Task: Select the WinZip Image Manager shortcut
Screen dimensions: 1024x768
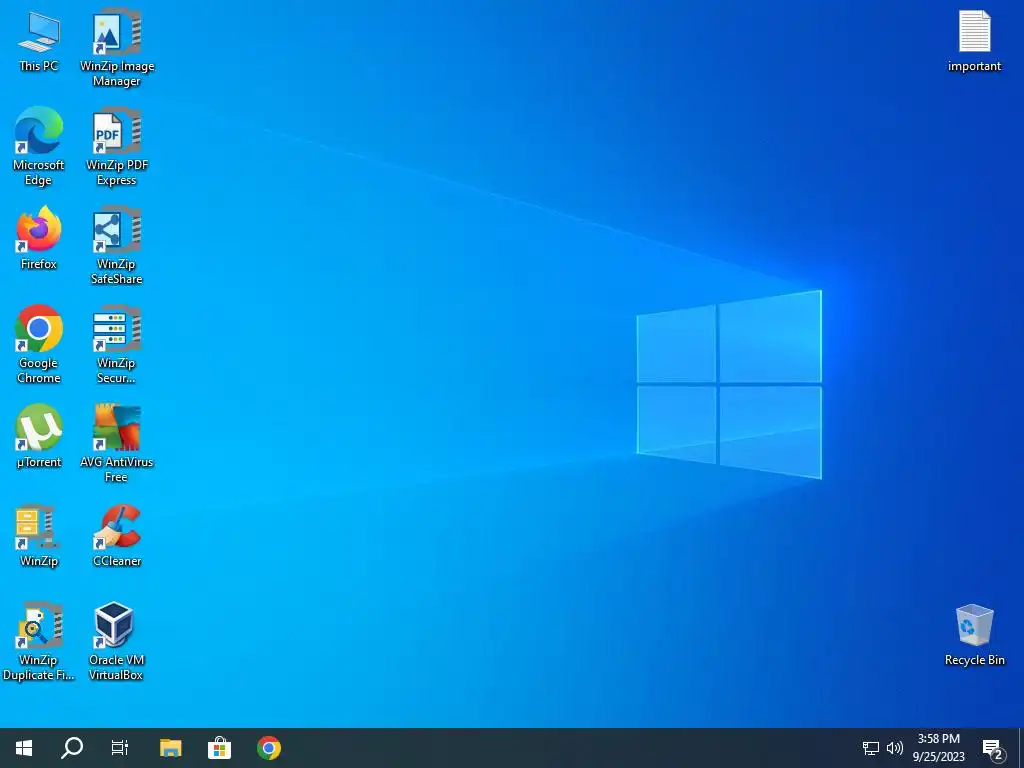Action: [x=117, y=49]
